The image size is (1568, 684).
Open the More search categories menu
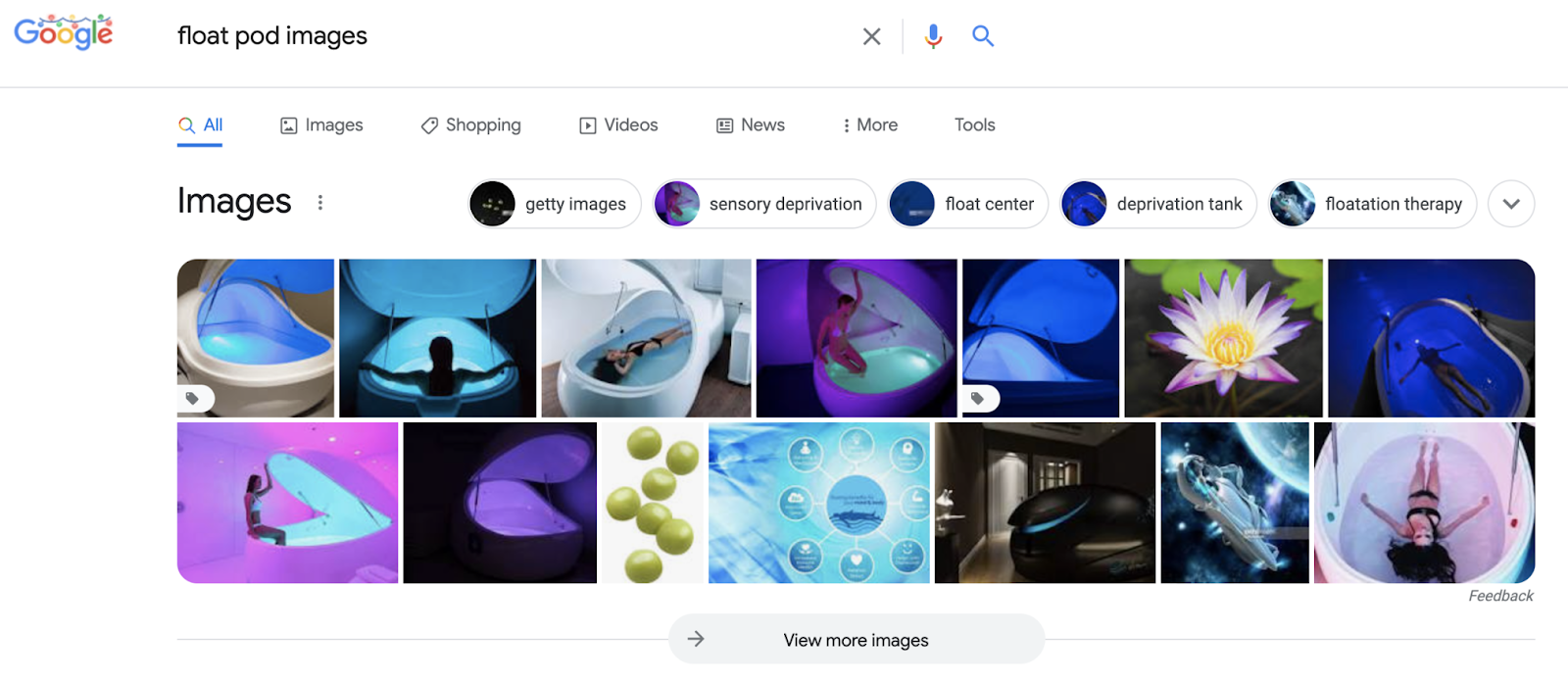point(870,125)
